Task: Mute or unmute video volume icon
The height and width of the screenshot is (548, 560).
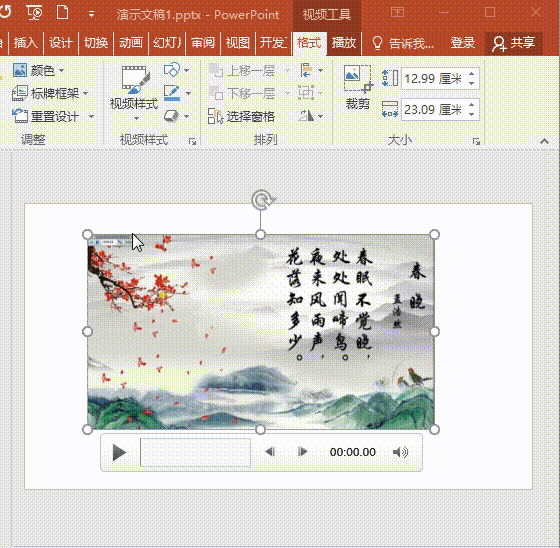Action: (400, 452)
